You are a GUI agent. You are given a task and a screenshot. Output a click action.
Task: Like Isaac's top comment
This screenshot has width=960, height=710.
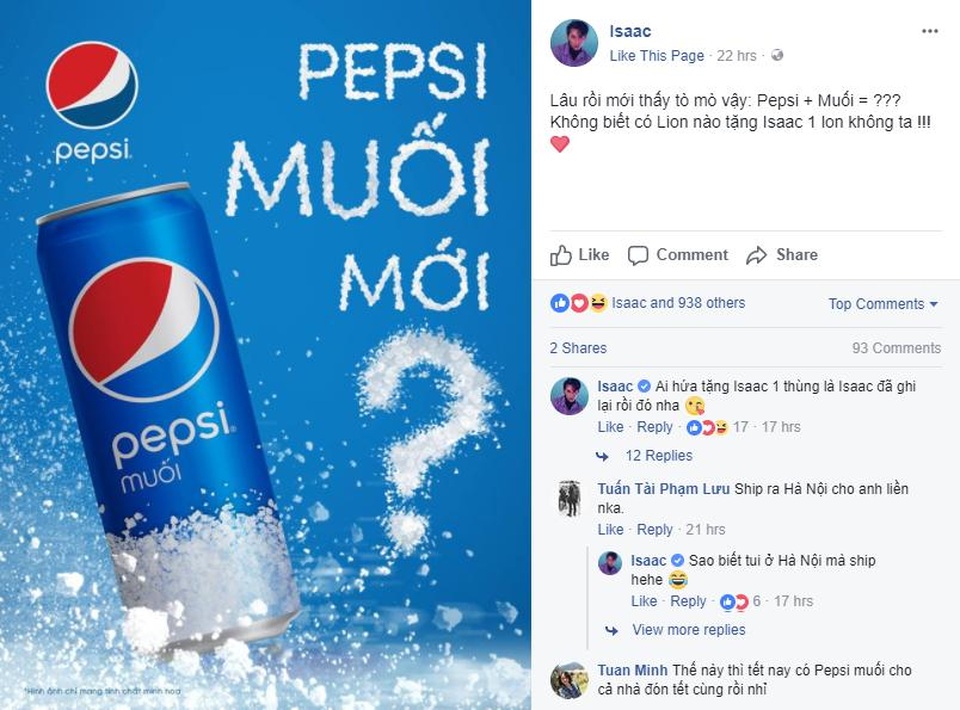tap(610, 427)
